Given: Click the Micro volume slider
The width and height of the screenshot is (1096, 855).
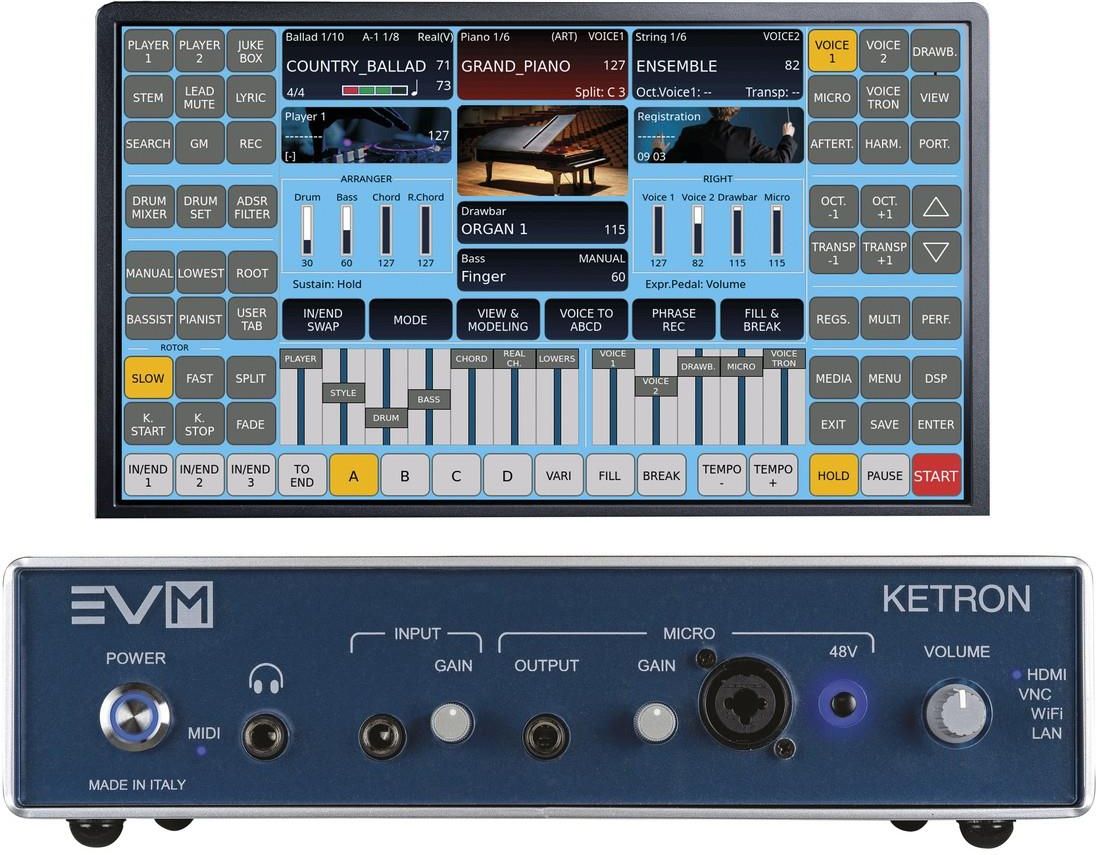Looking at the screenshot, I should (x=777, y=230).
